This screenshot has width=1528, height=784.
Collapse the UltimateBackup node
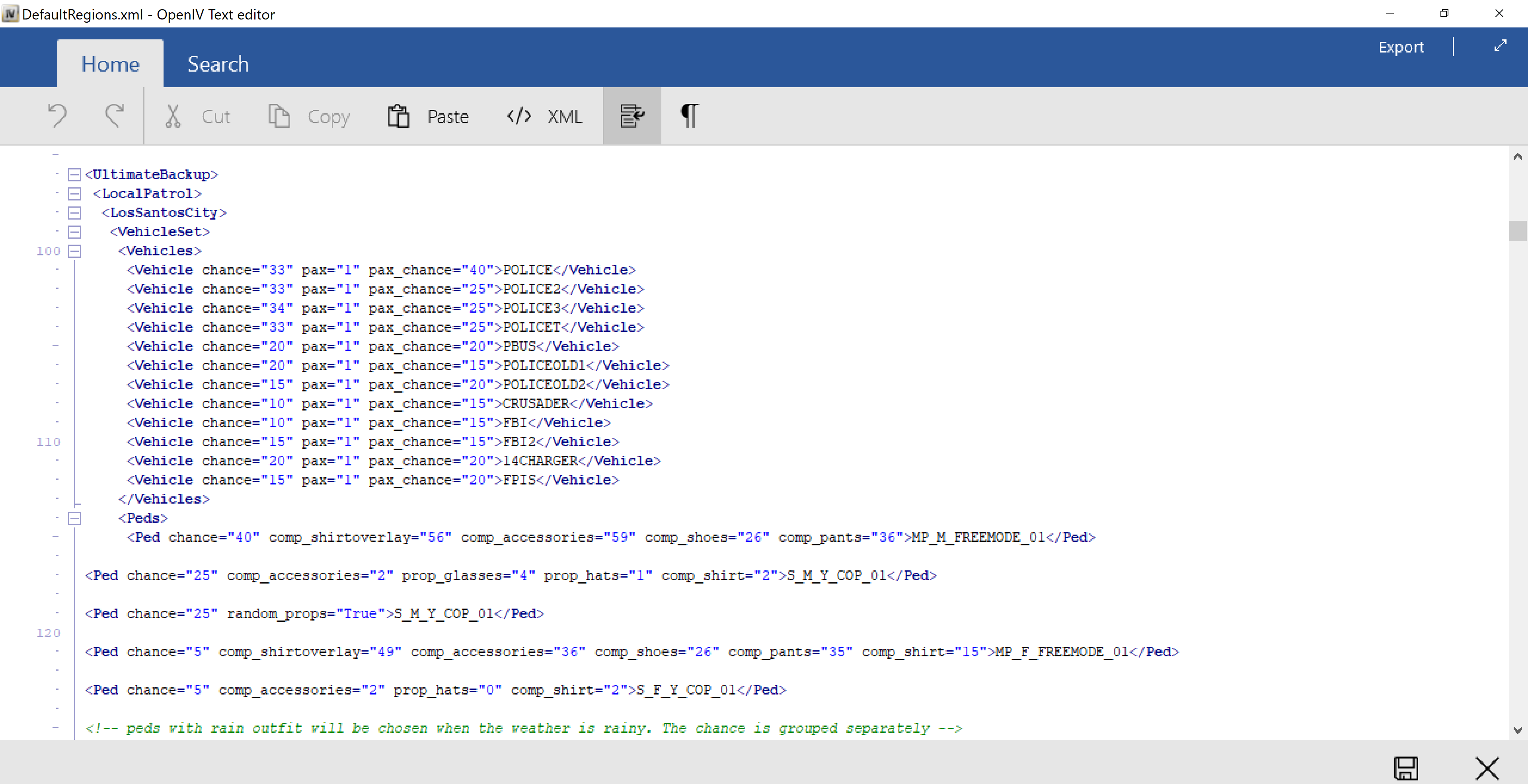(75, 174)
